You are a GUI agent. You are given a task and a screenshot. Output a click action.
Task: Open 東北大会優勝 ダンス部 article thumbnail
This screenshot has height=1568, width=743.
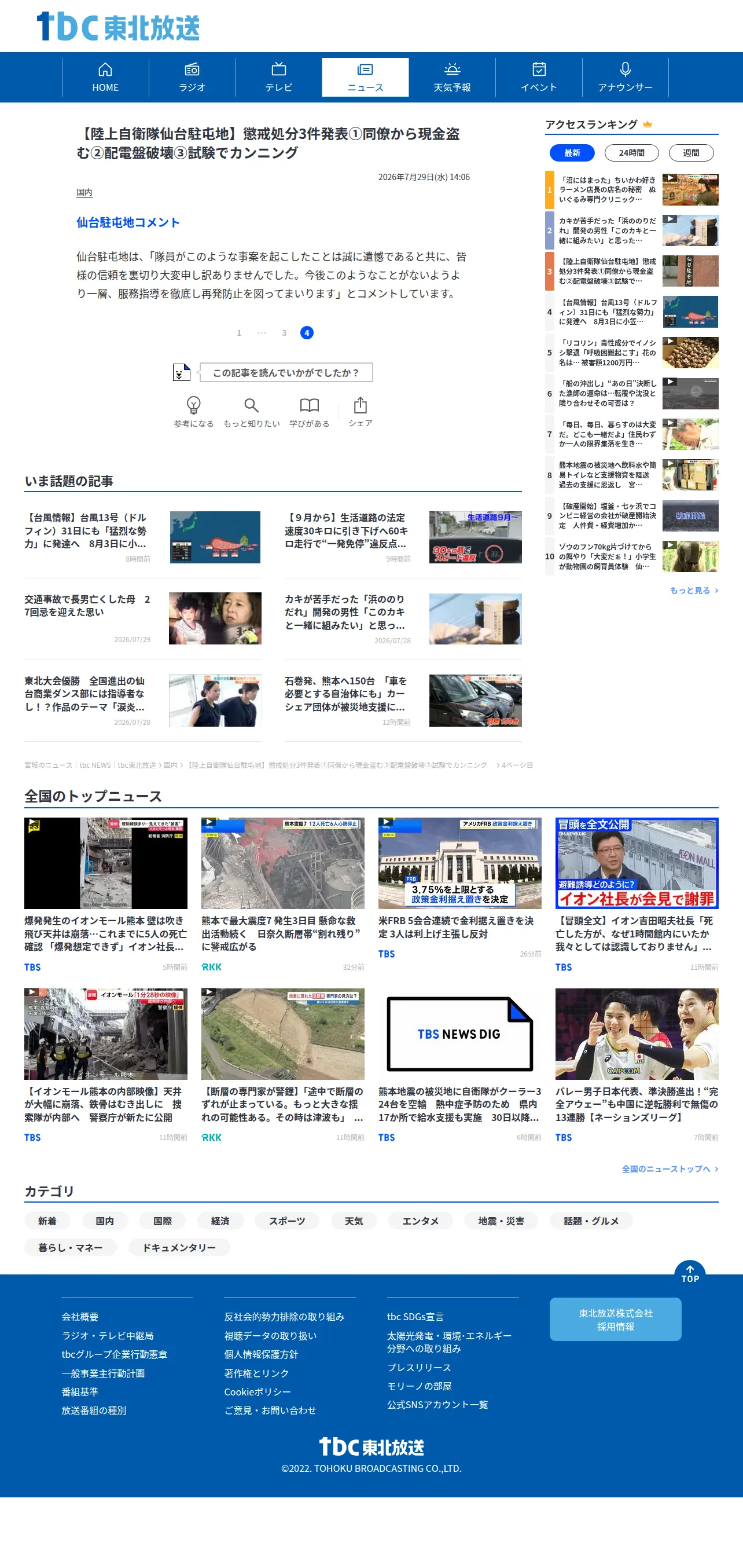click(x=215, y=700)
